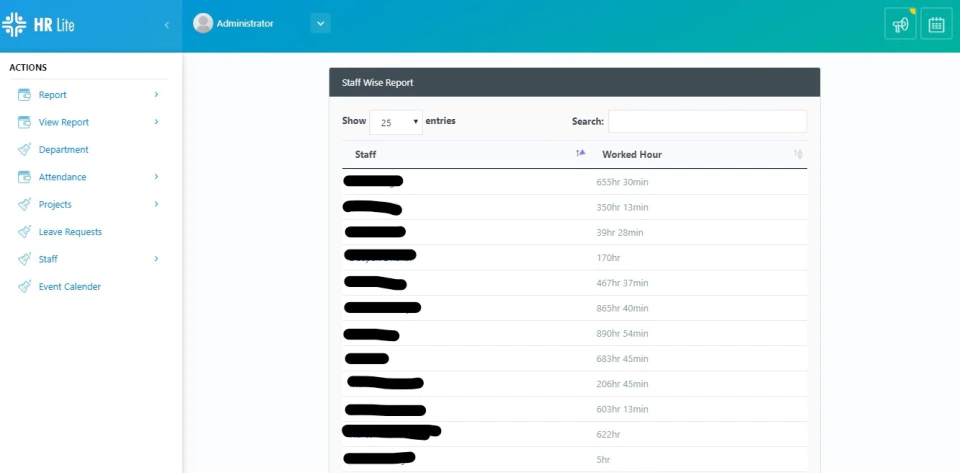Click the Staff Wise Report panel title

[x=377, y=83]
